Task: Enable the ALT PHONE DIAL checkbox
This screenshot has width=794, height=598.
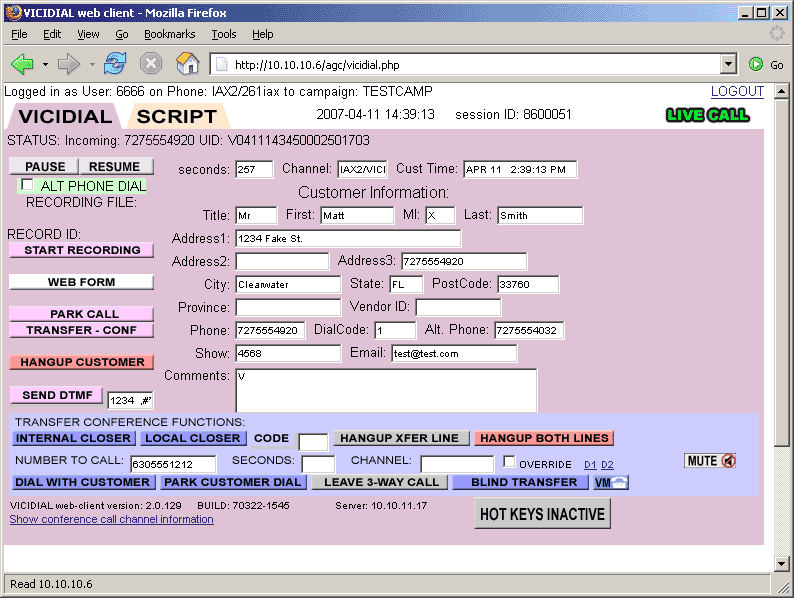Action: point(27,185)
